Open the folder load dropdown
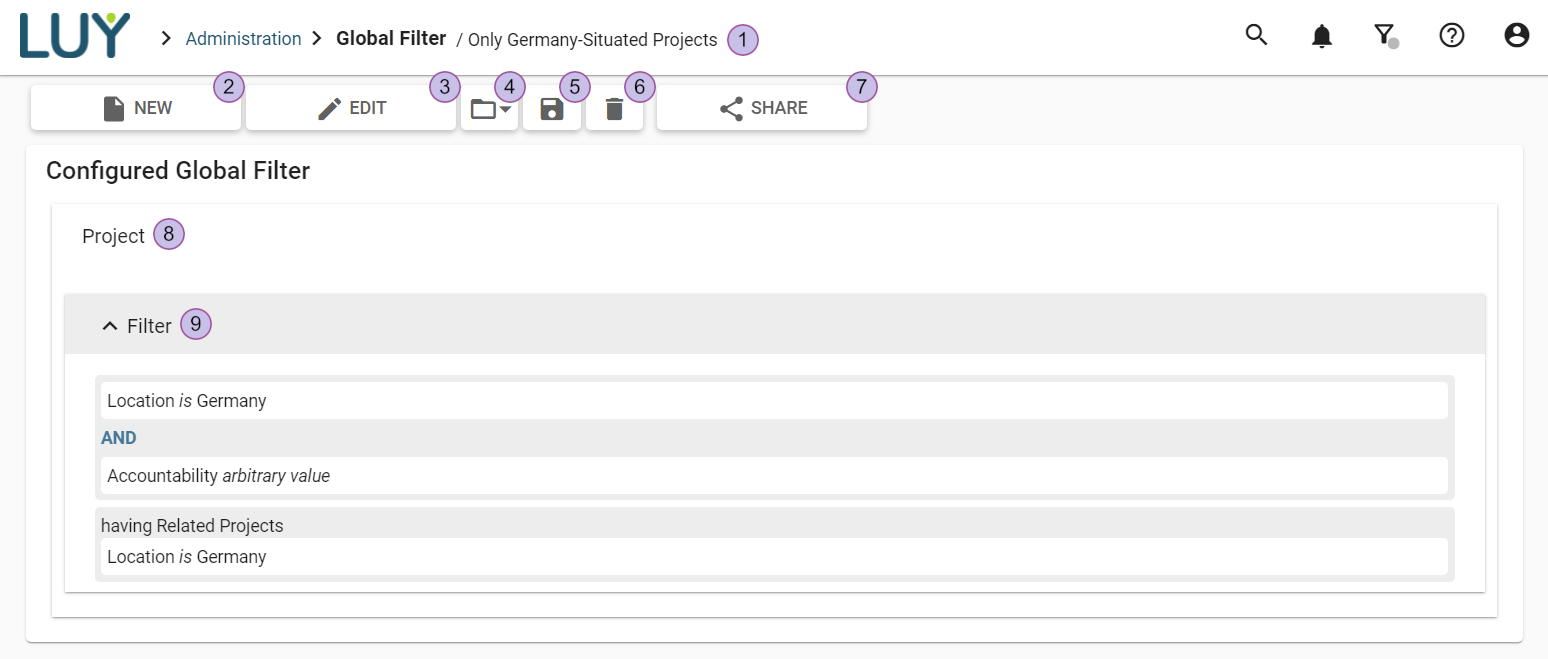 [x=490, y=108]
